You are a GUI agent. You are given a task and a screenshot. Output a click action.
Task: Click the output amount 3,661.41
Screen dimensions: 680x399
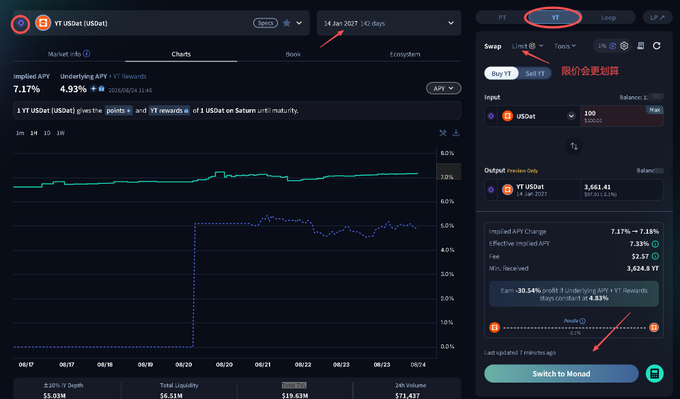pyautogui.click(x=597, y=187)
